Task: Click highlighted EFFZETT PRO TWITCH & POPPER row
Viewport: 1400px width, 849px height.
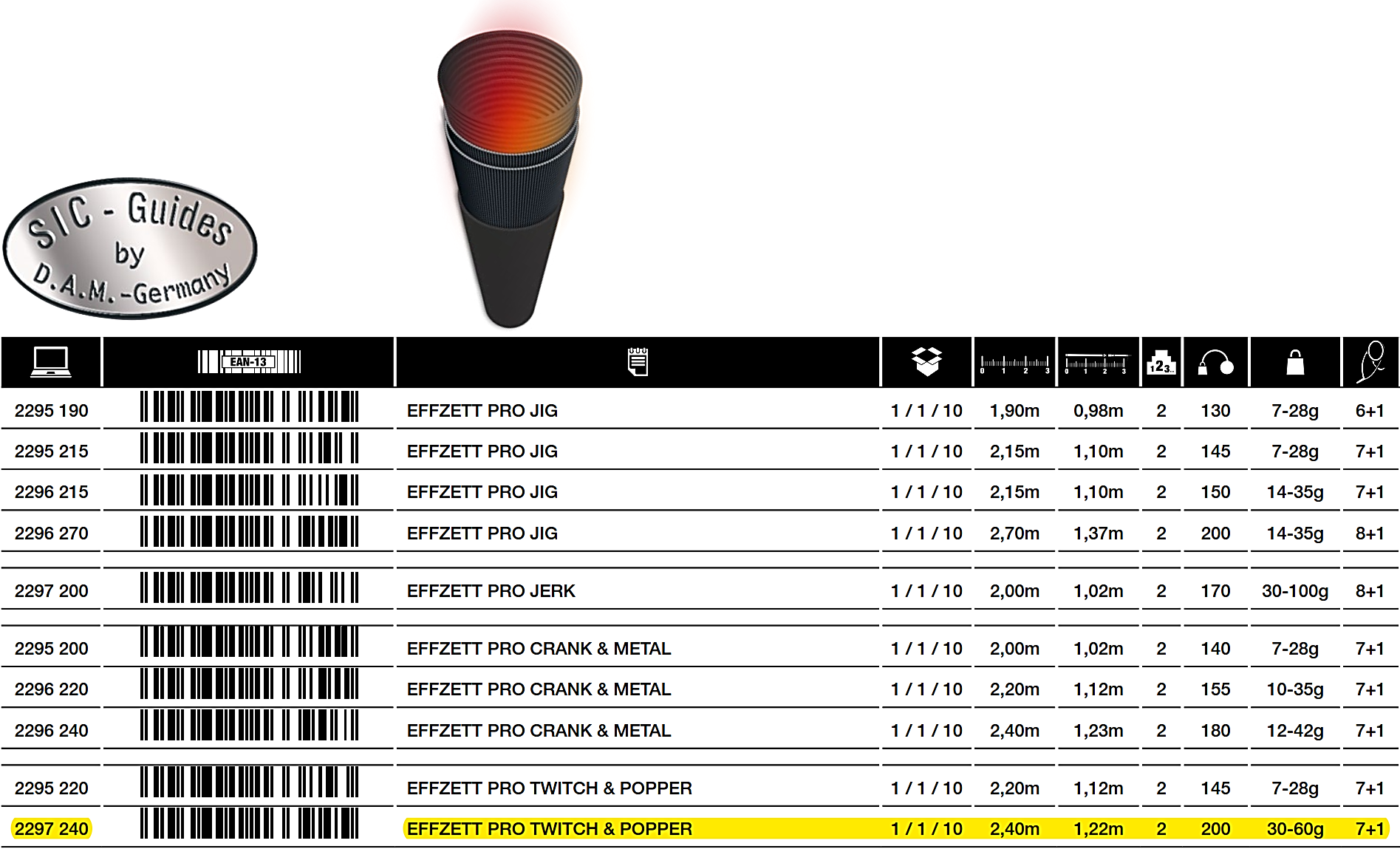Action: tap(549, 829)
